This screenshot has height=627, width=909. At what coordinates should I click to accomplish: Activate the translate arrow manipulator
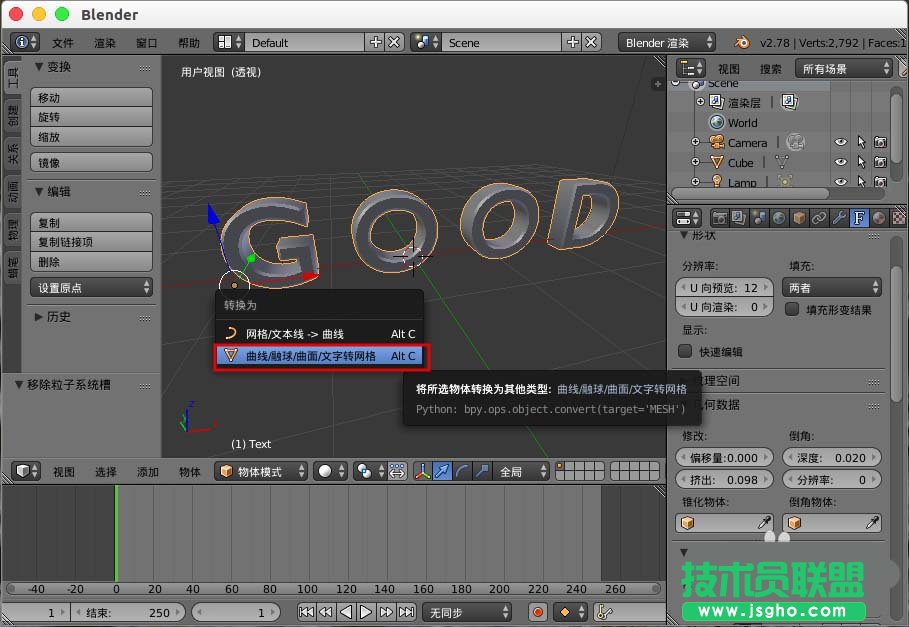click(x=440, y=470)
